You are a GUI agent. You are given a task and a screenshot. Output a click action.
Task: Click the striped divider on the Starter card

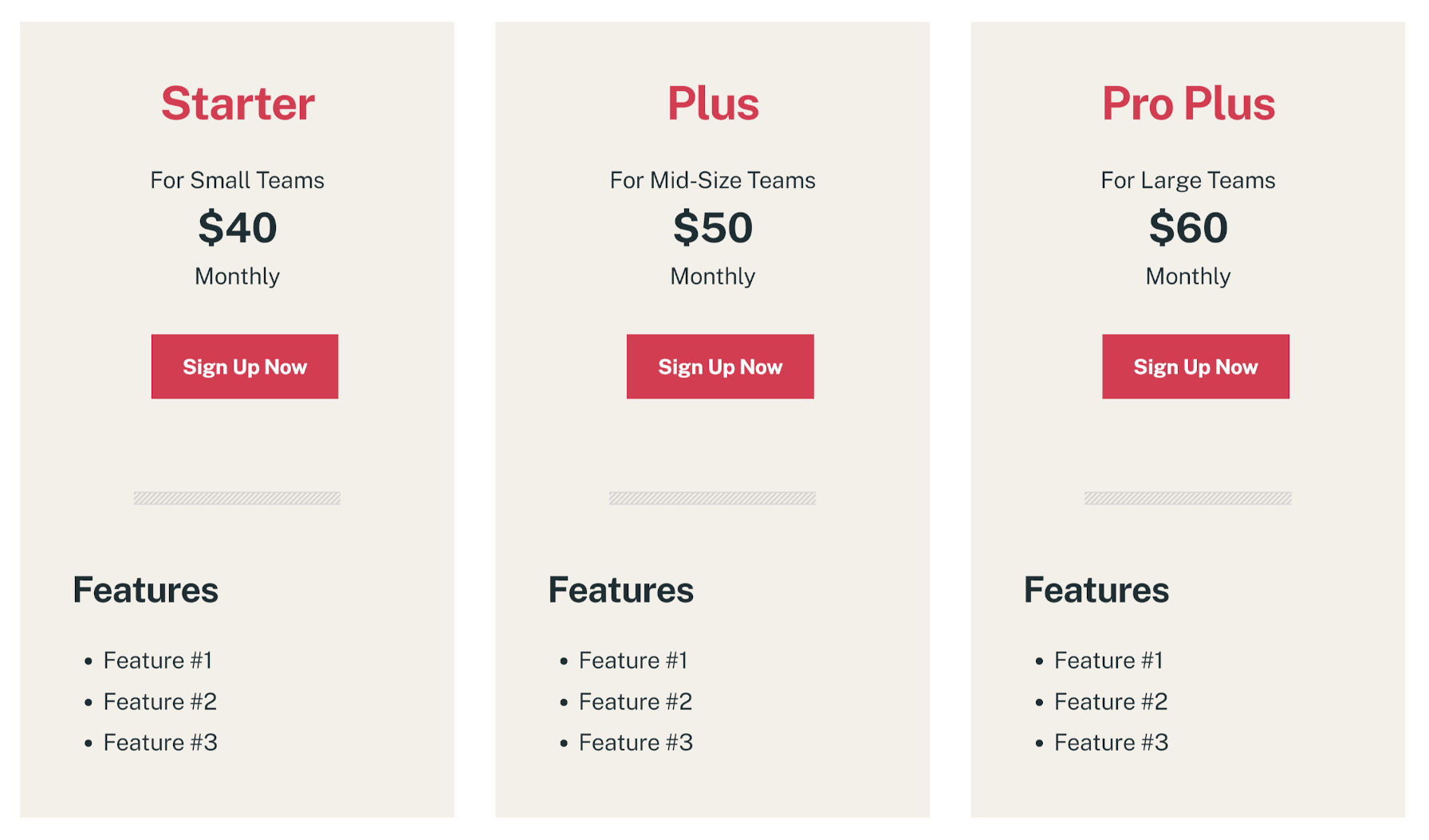(x=238, y=498)
